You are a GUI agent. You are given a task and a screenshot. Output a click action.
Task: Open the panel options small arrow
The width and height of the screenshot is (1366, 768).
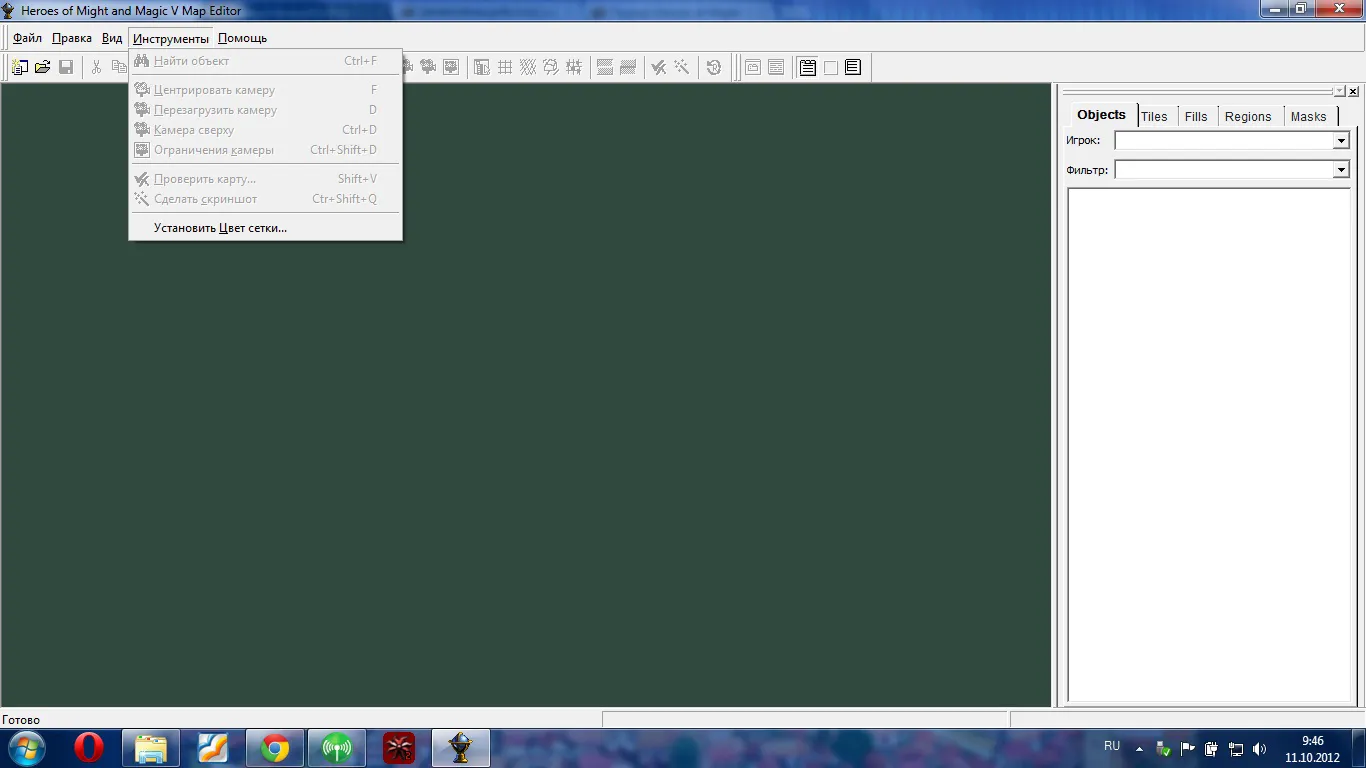(x=1340, y=91)
